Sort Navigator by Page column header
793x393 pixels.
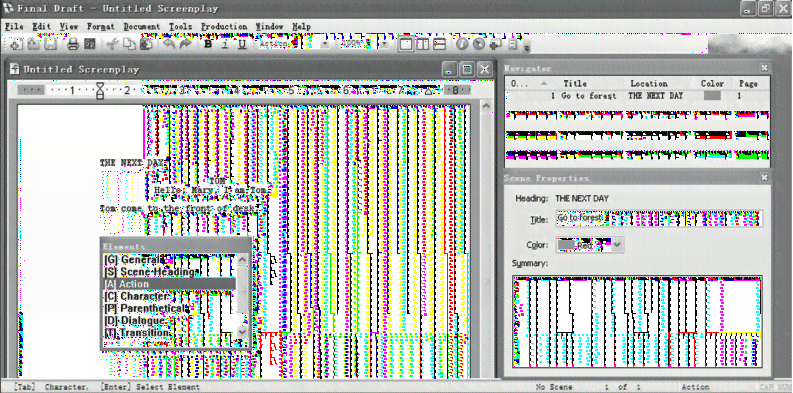pos(748,83)
